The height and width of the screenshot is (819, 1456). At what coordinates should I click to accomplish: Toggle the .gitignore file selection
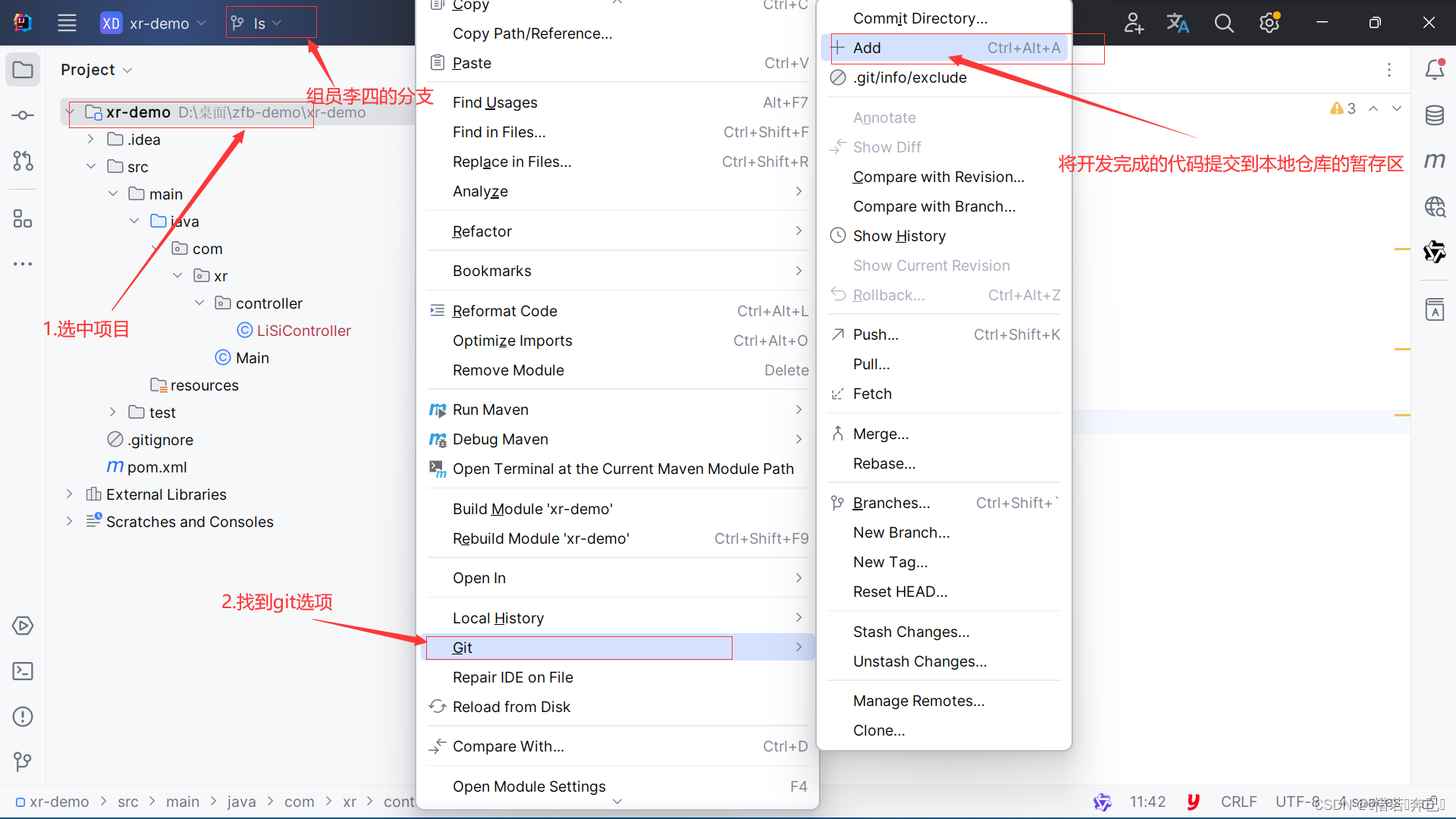coord(161,439)
